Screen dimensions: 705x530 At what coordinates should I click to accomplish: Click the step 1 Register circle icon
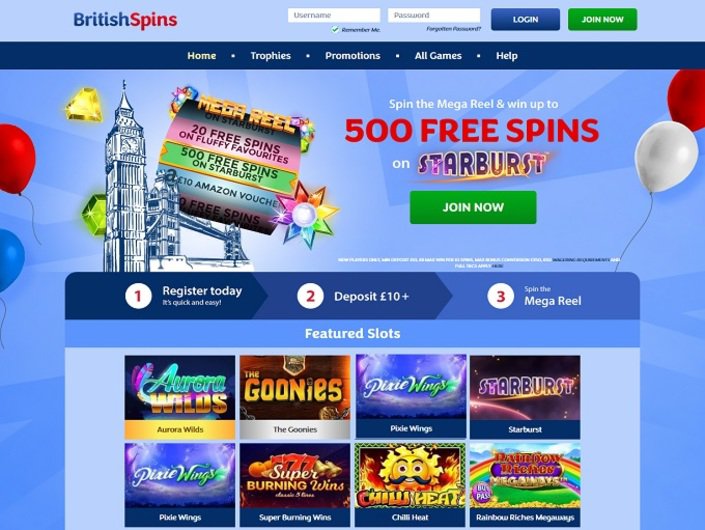138,296
